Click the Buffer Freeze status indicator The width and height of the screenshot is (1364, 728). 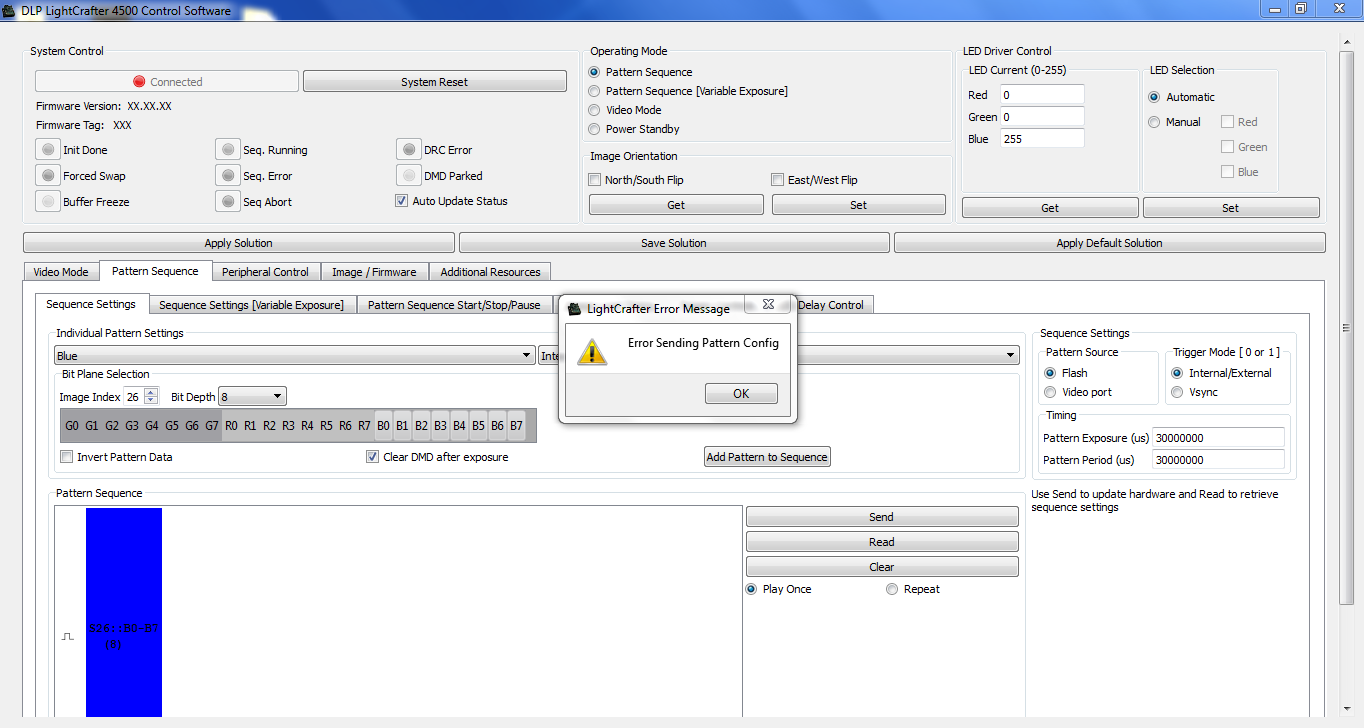(x=48, y=201)
